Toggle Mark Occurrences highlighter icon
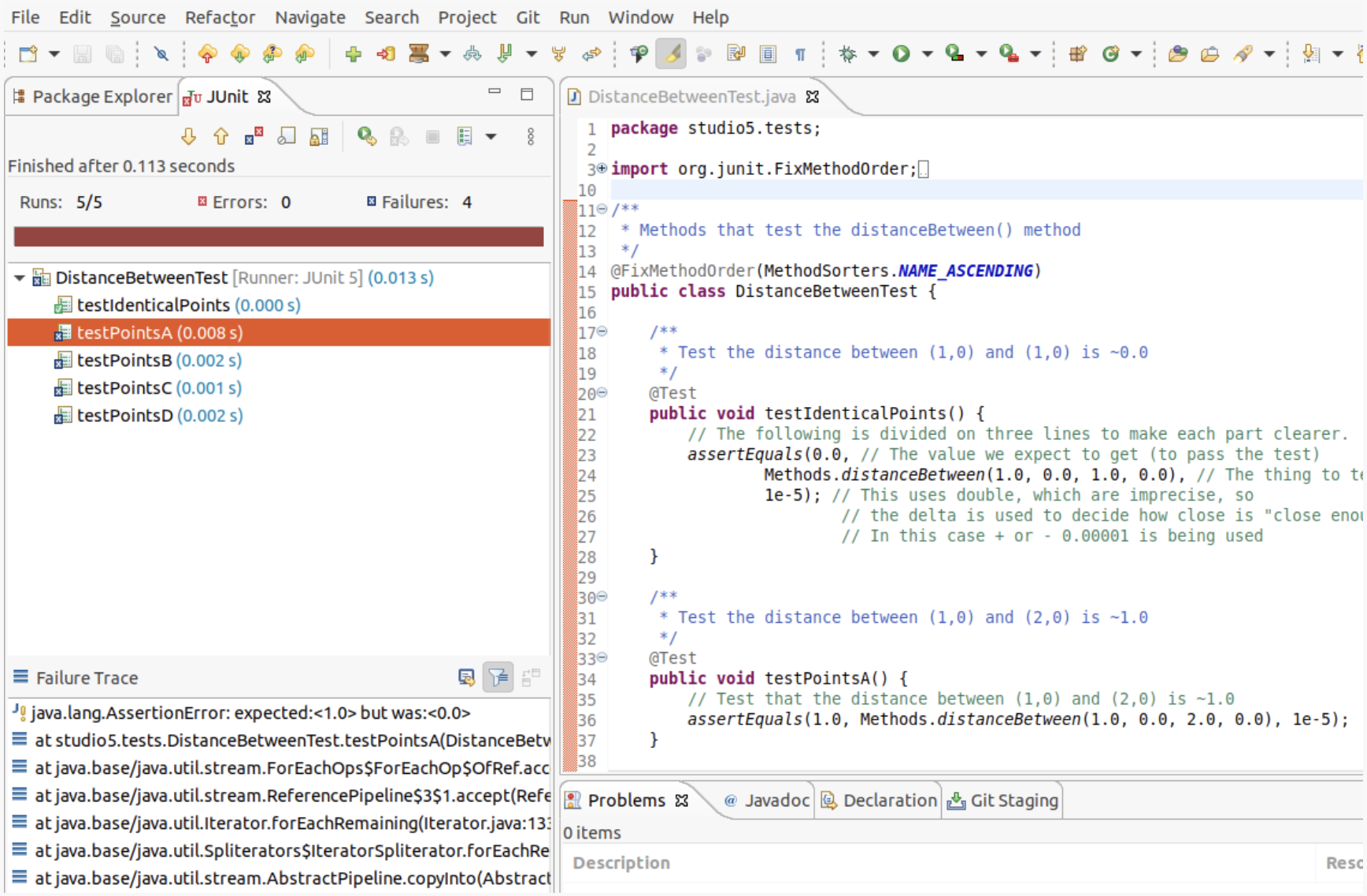 point(671,54)
